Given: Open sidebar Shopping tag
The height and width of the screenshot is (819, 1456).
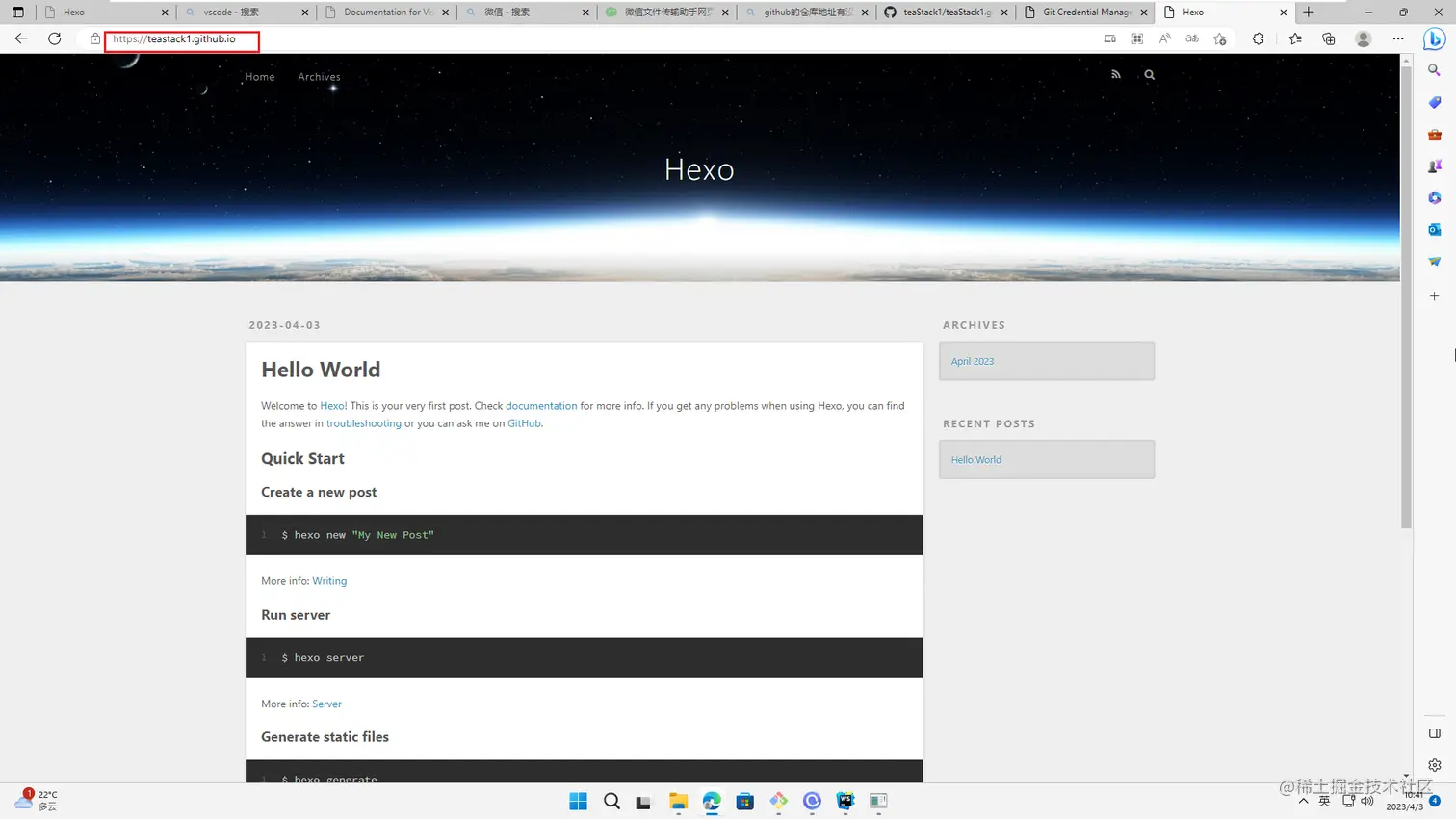Looking at the screenshot, I should point(1435,102).
